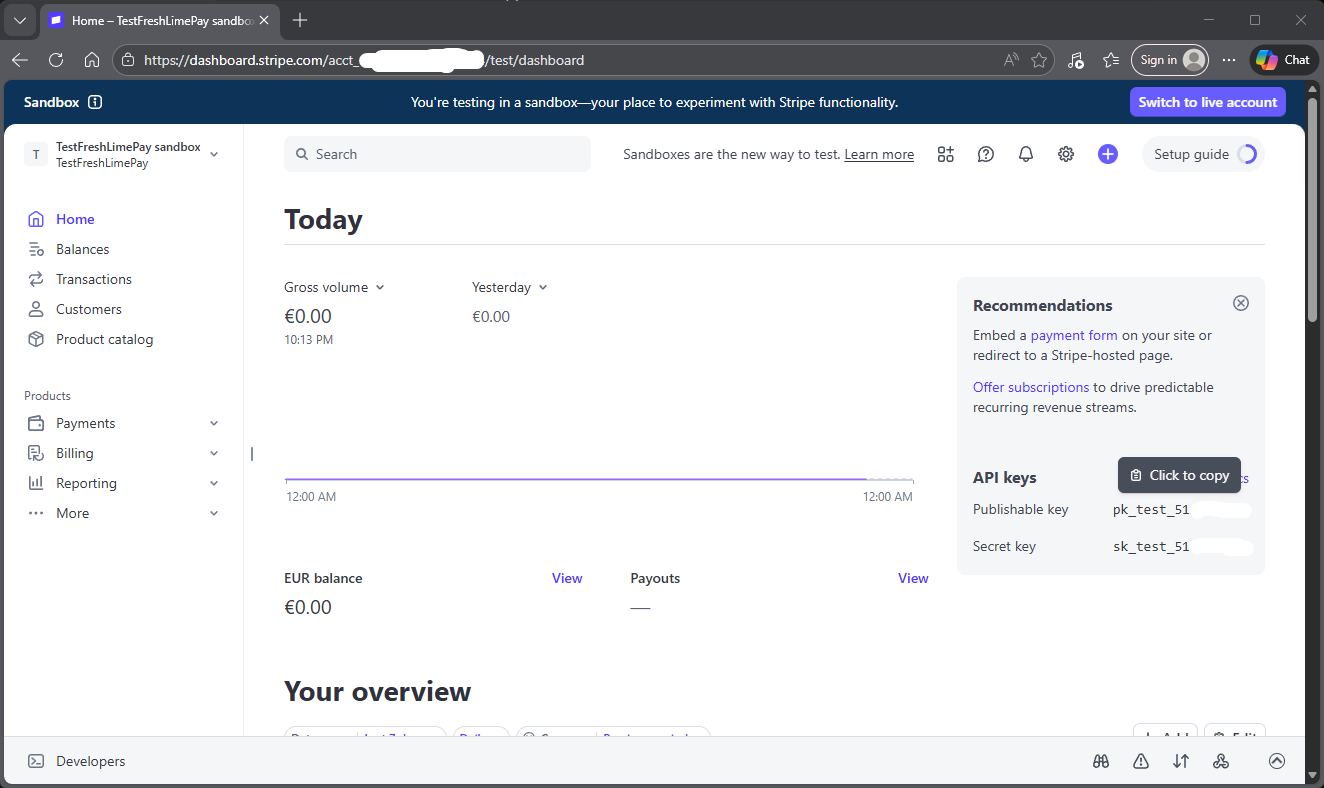Click the Search input field
This screenshot has height=788, width=1324.
tap(437, 154)
